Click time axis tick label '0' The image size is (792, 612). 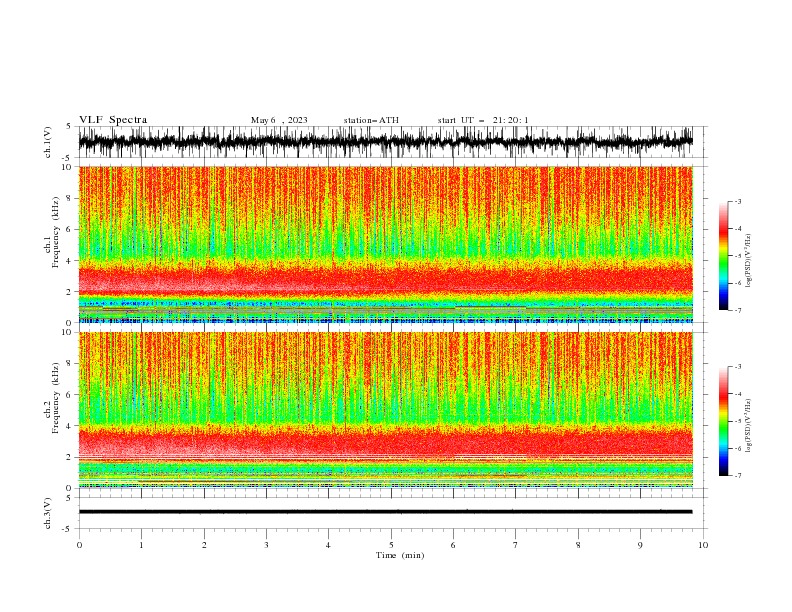click(x=79, y=545)
